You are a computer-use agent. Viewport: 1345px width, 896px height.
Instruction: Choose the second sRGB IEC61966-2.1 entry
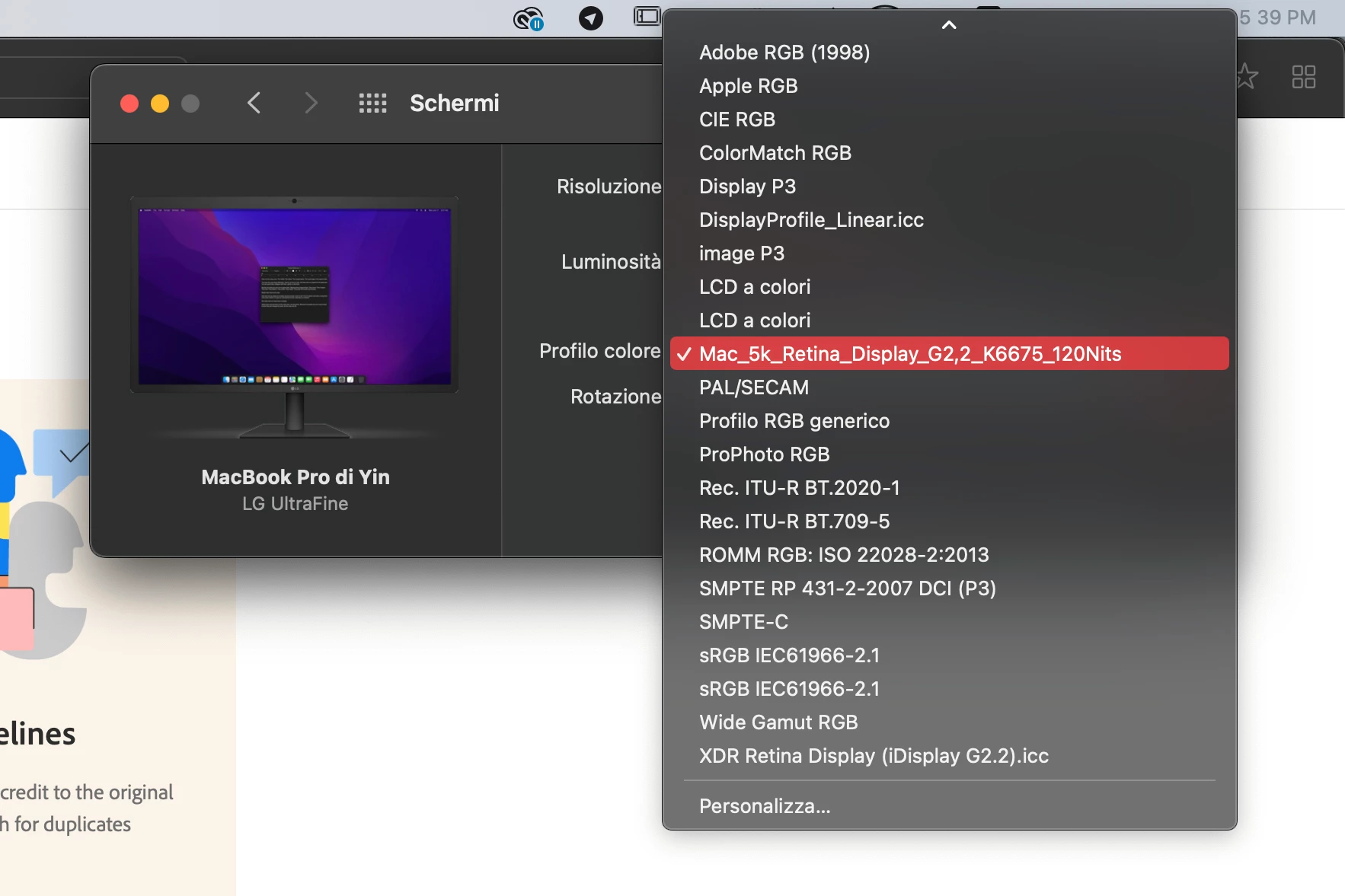click(x=949, y=689)
